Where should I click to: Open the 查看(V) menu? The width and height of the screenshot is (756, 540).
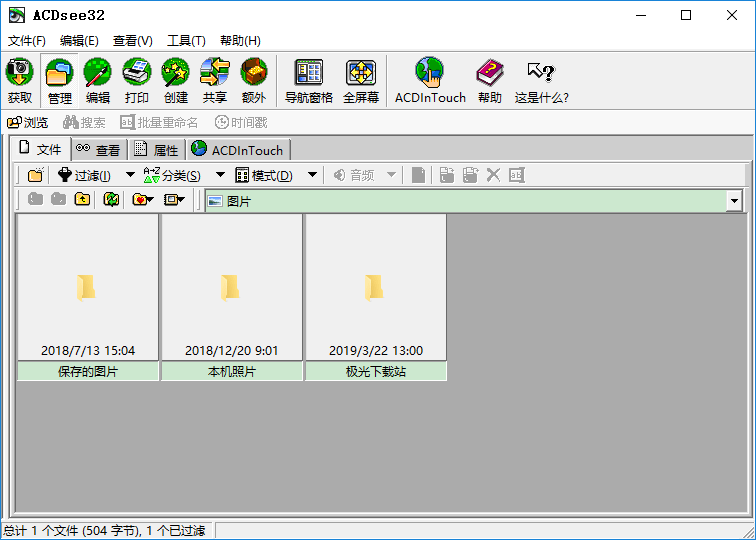[x=133, y=41]
